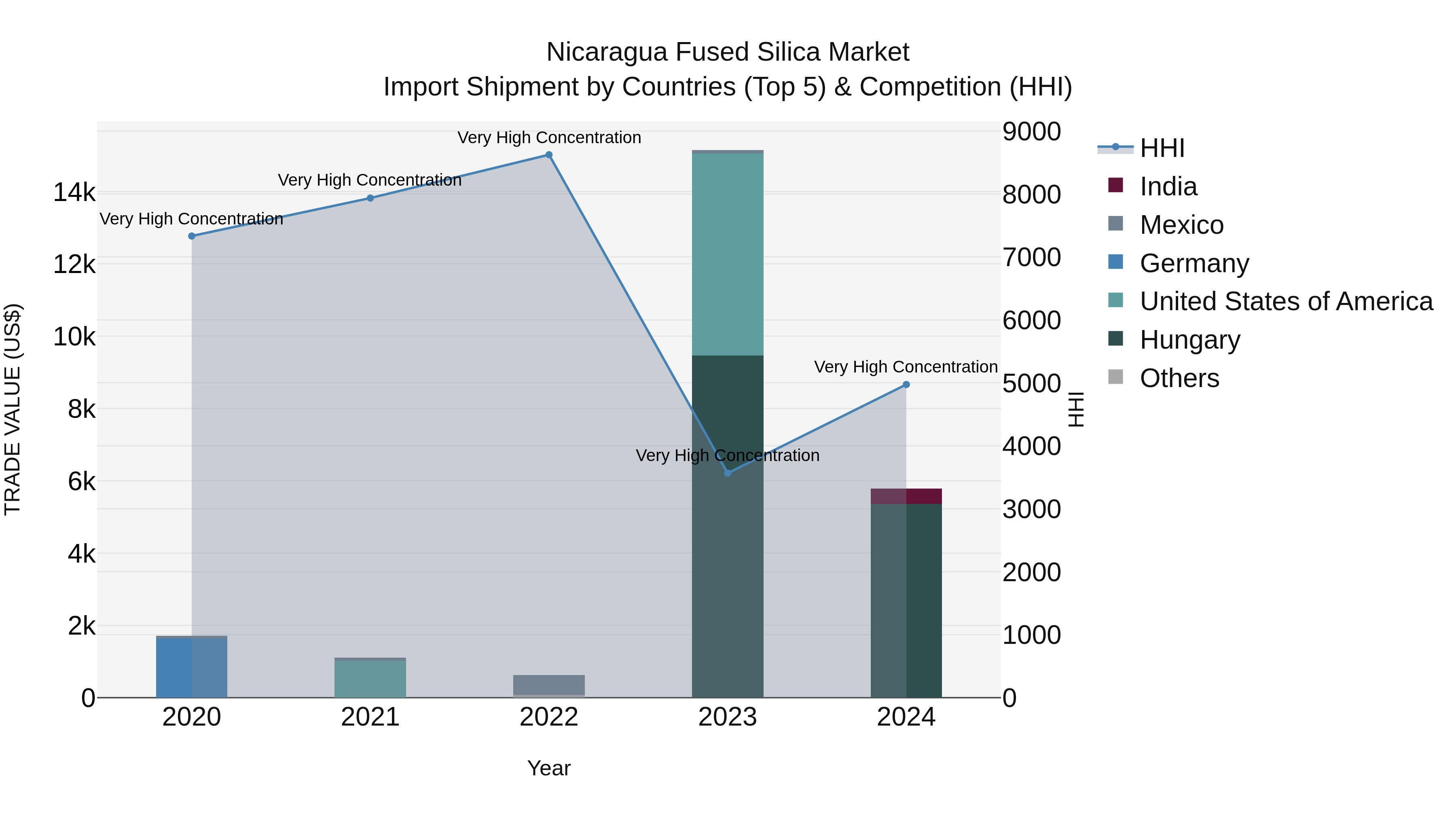The width and height of the screenshot is (1456, 819).
Task: Click the Import Shipment by Countries subtitle
Action: 728,87
